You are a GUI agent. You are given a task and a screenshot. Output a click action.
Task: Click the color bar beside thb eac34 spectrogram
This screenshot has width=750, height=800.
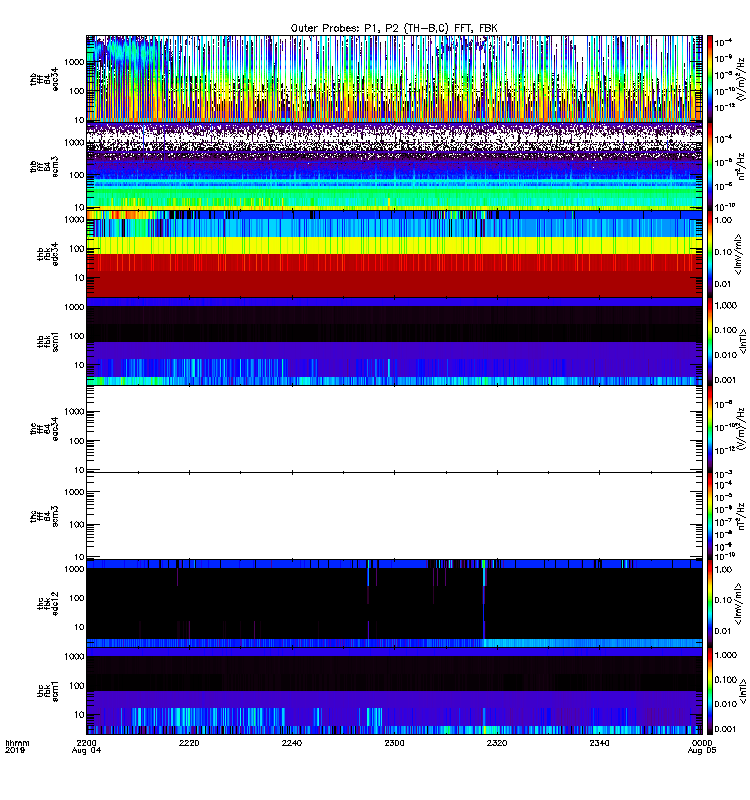click(709, 79)
